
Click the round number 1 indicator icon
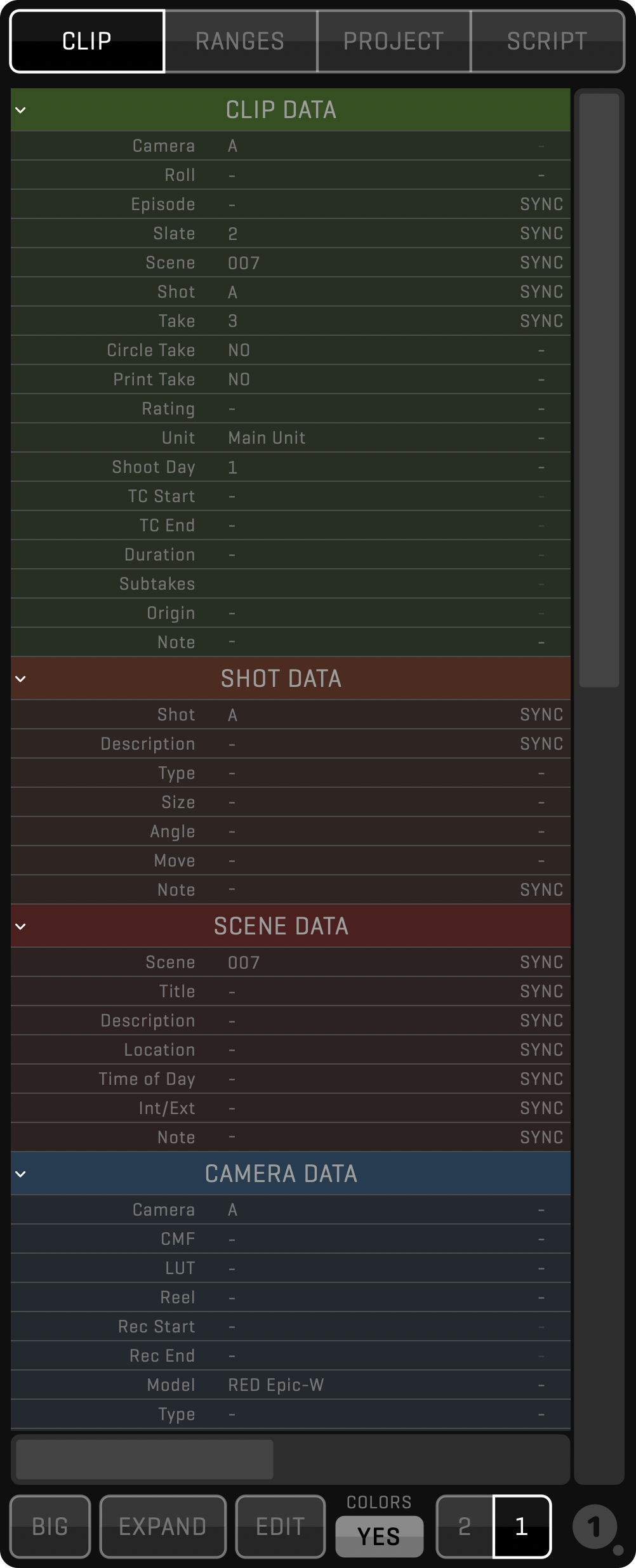point(594,1527)
